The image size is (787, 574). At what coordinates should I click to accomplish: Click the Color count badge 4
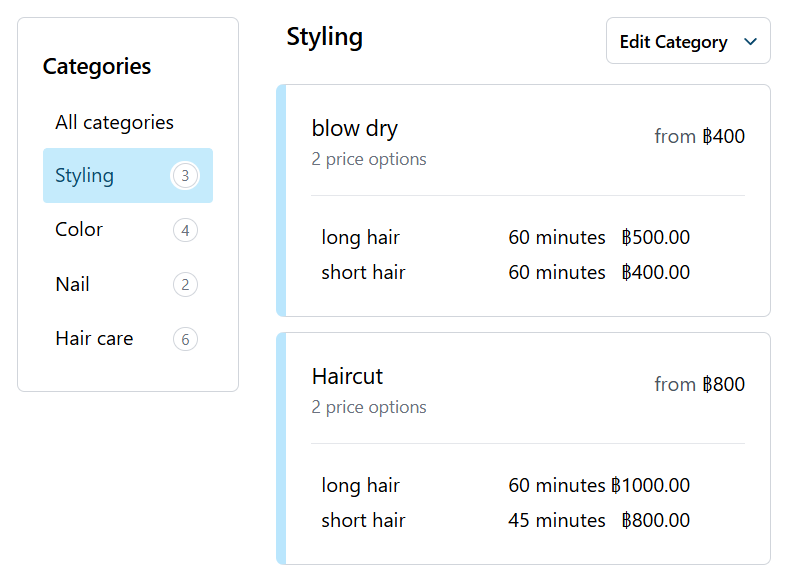click(185, 231)
